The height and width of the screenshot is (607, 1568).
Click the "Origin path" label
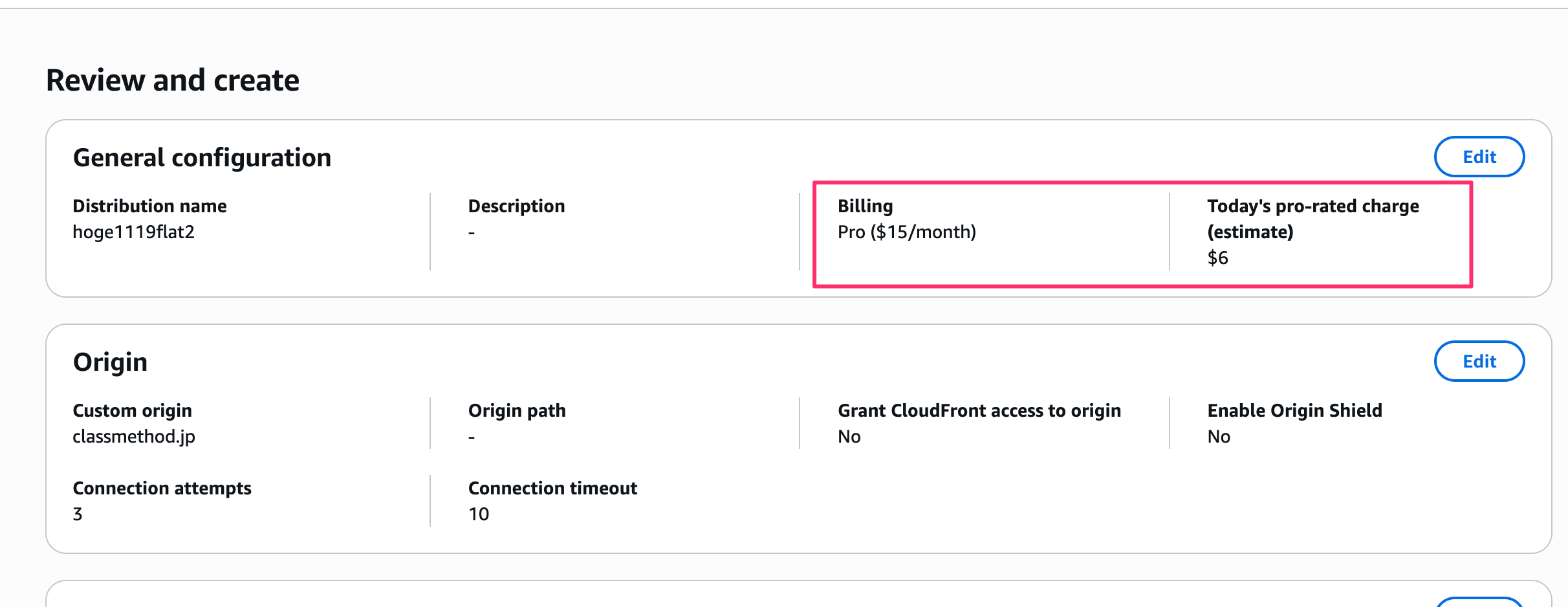517,411
